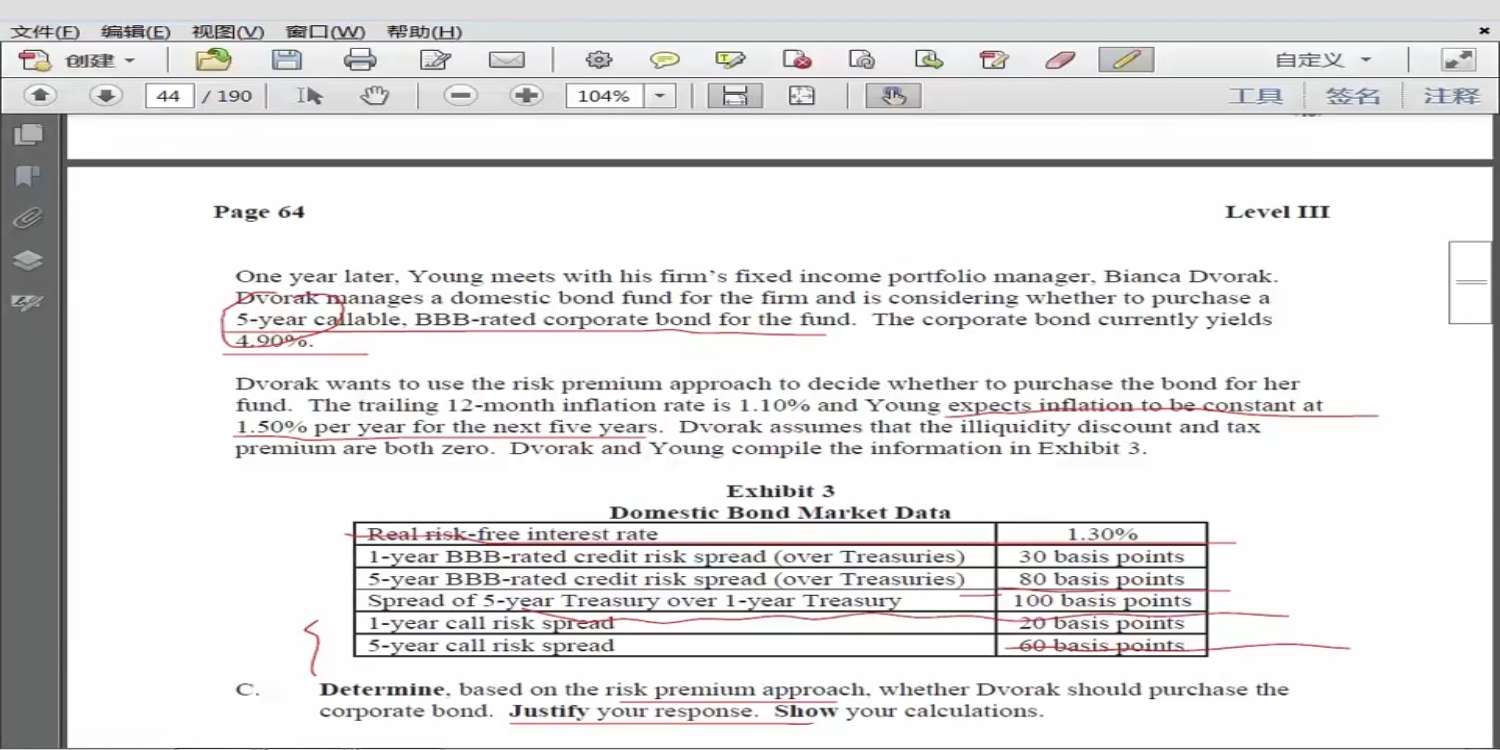Screen dimensions: 1500x750
Task: Click the 104% zoom level field
Action: tap(604, 96)
